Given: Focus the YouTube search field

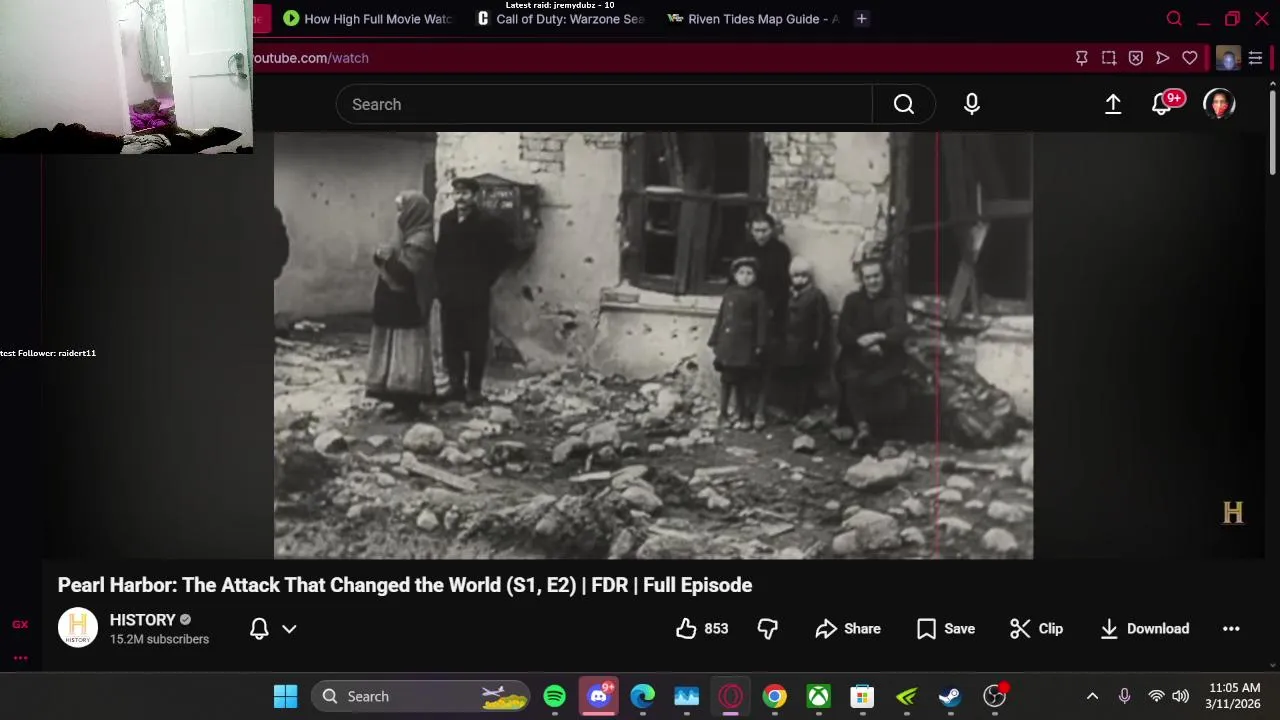Looking at the screenshot, I should pyautogui.click(x=604, y=104).
